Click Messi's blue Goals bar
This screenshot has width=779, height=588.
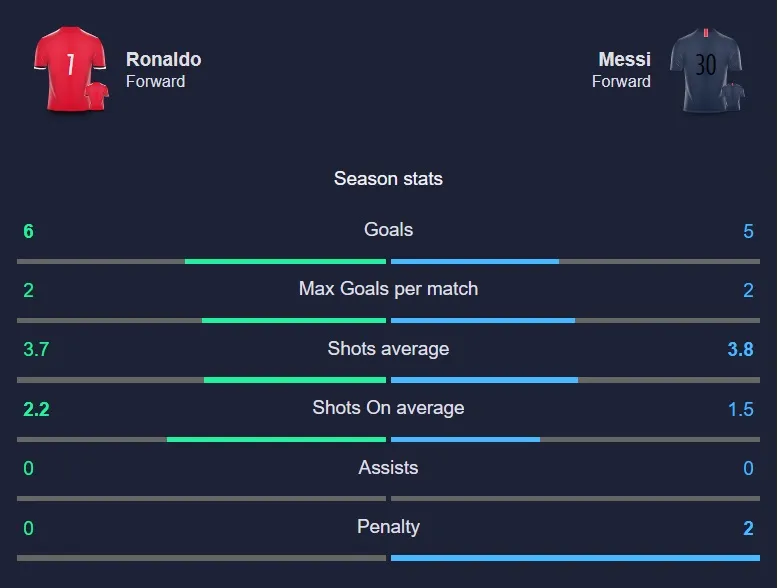point(475,261)
